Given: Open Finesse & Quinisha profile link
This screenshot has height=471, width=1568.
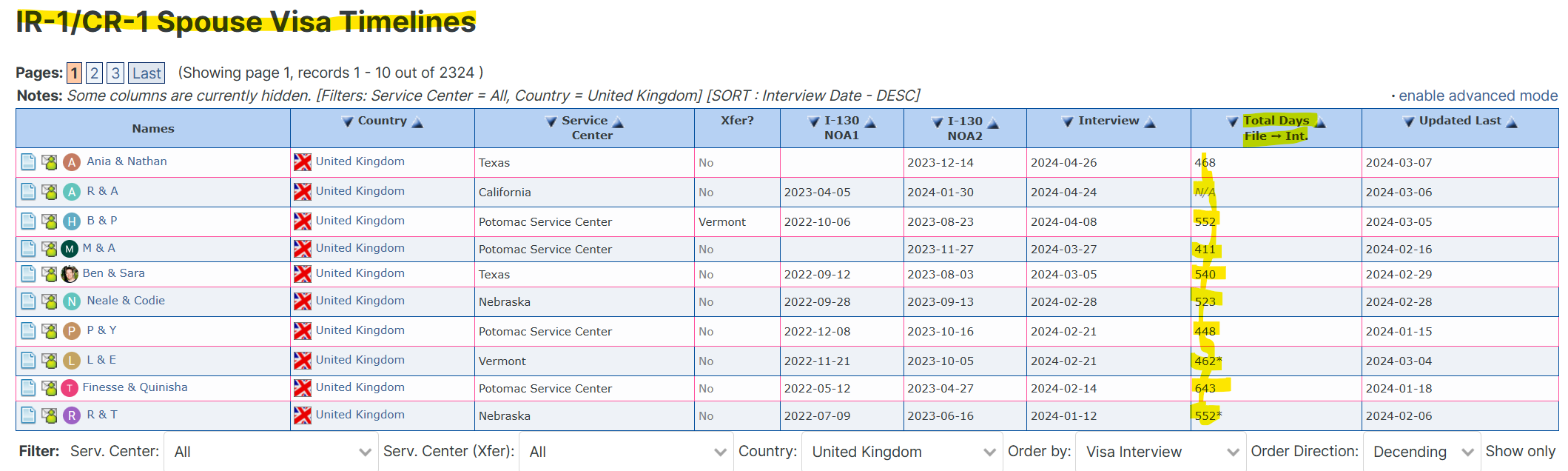Looking at the screenshot, I should 135,387.
